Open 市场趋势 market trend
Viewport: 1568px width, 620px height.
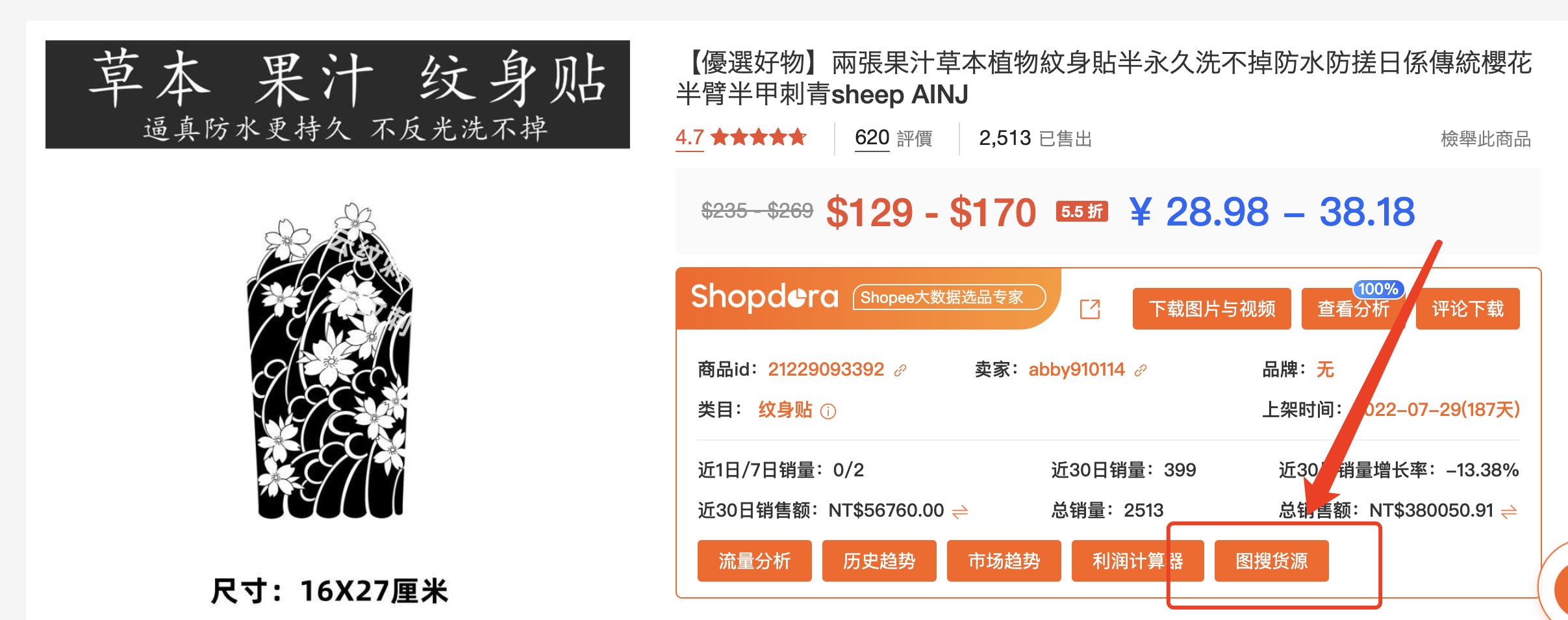tap(1004, 561)
